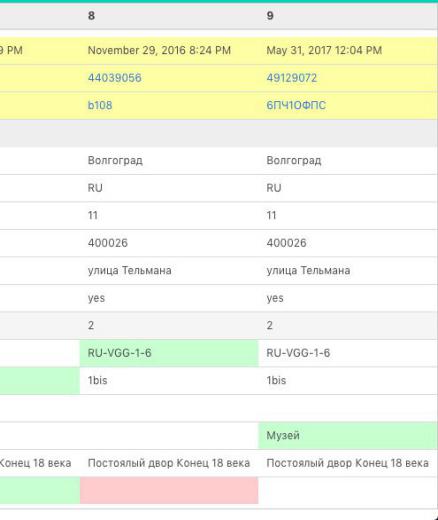
Task: Select Волгоград city value in version 9
Action: click(x=294, y=160)
